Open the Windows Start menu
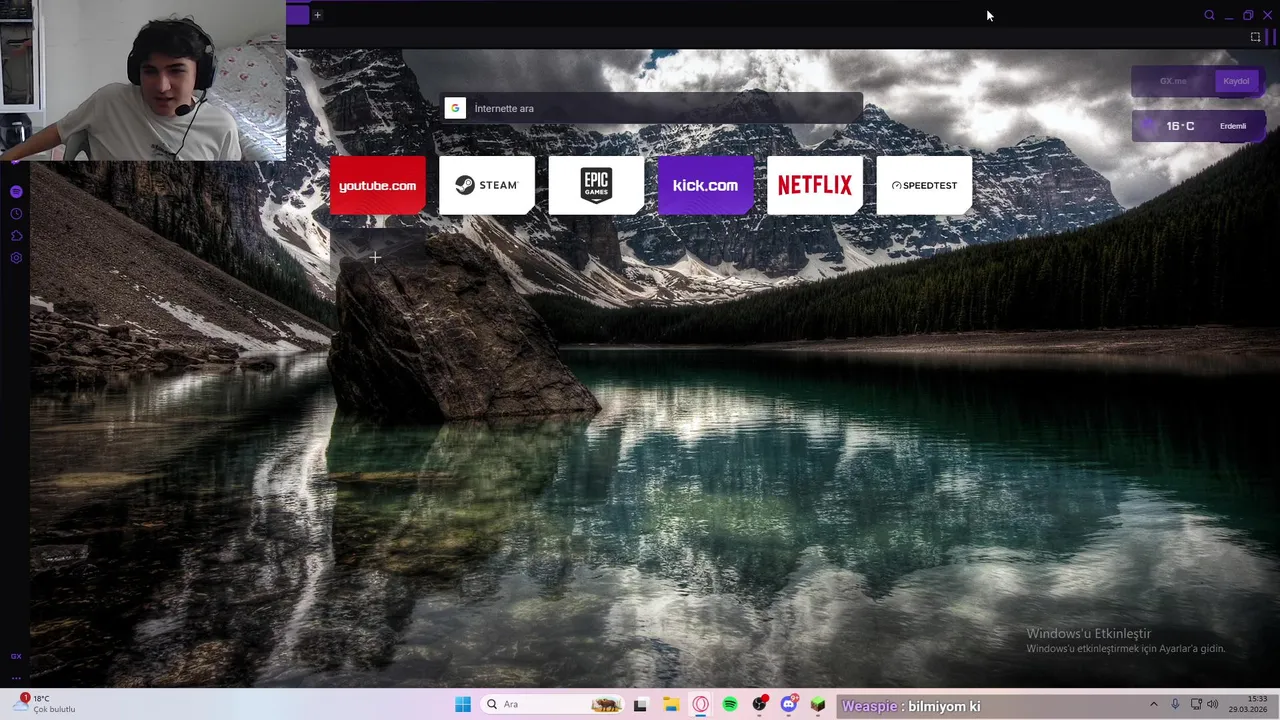This screenshot has width=1280, height=720. (x=463, y=704)
